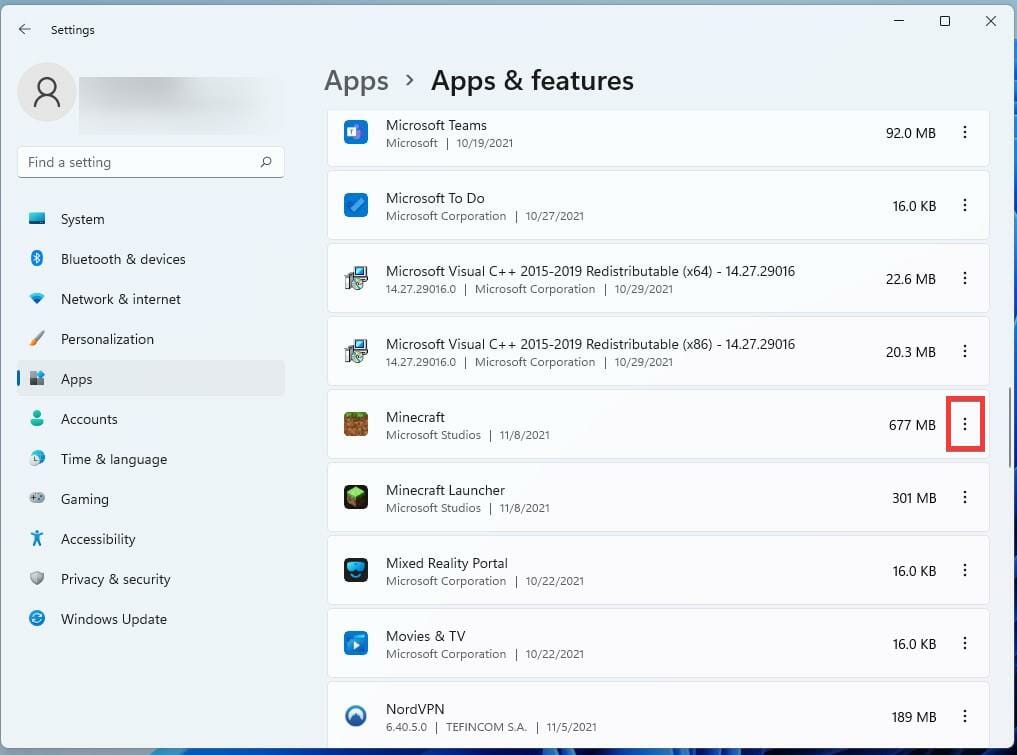Open Windows Update settings
This screenshot has height=755, width=1017.
pos(150,619)
